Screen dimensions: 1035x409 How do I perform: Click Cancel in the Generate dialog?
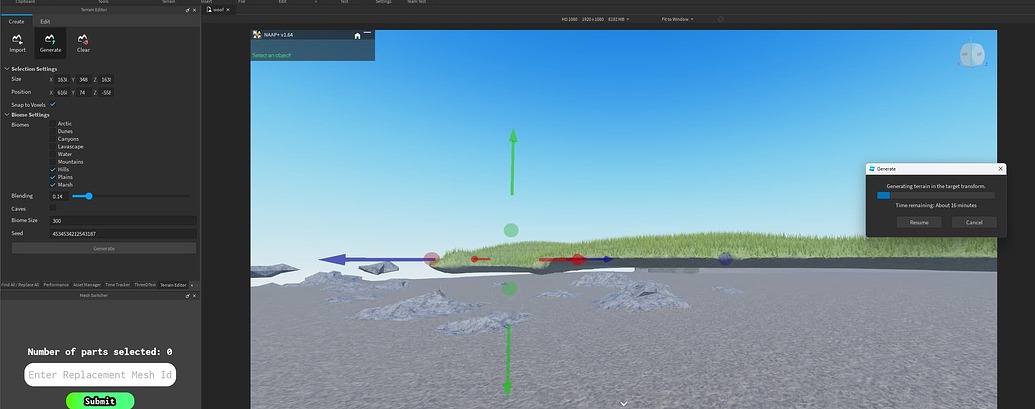coord(974,222)
